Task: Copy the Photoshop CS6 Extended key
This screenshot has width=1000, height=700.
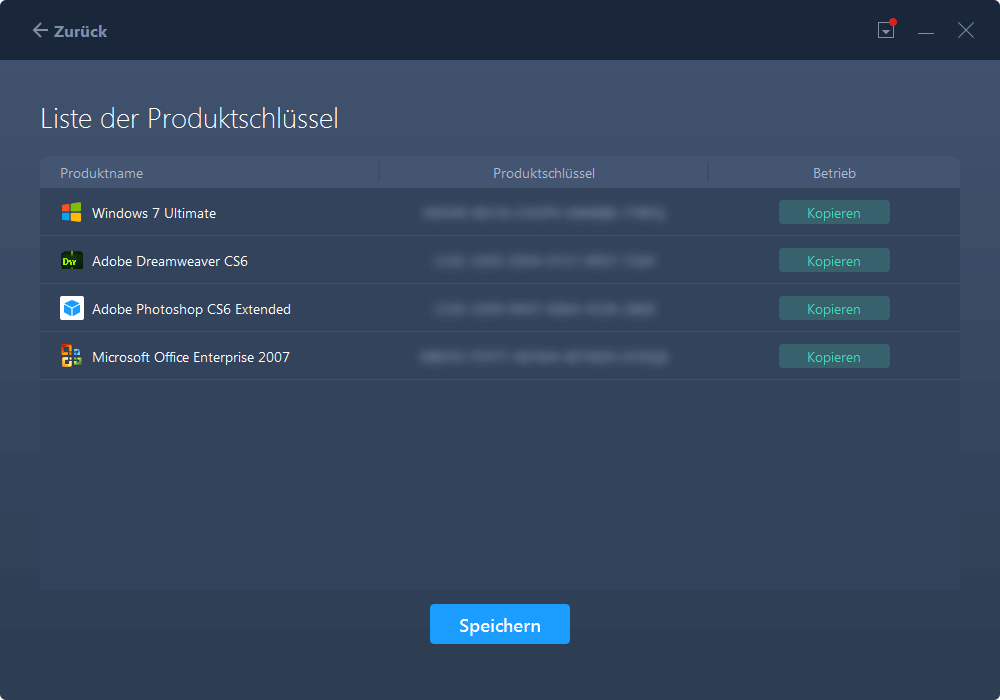Action: [x=834, y=308]
